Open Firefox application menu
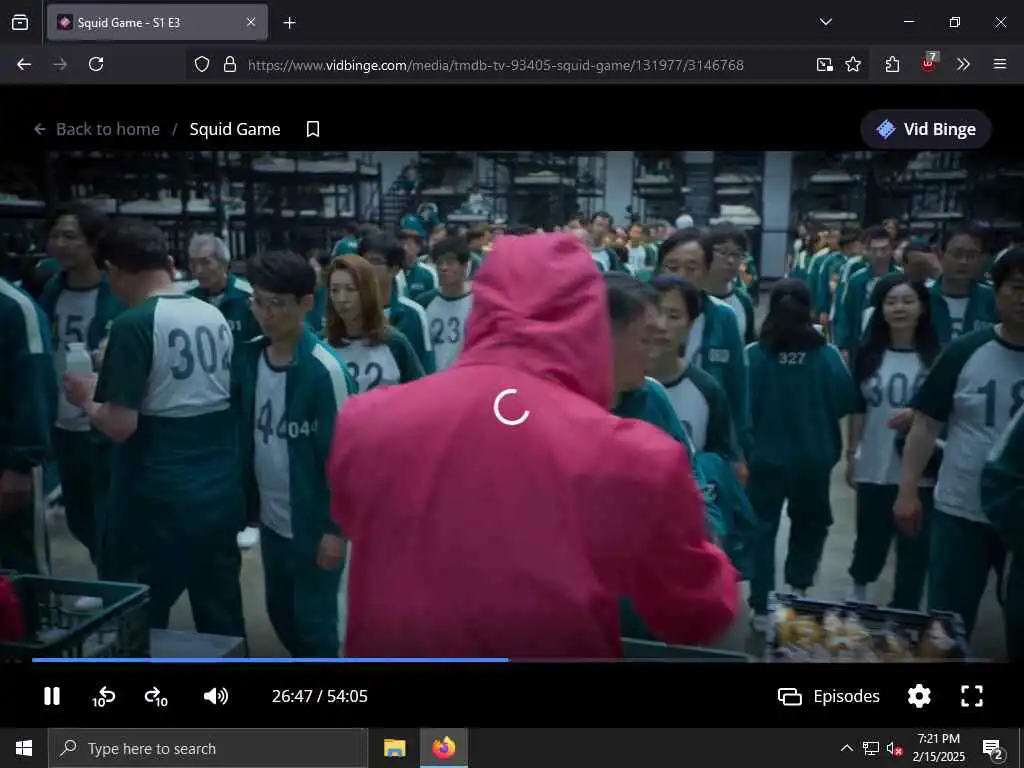 (x=999, y=64)
